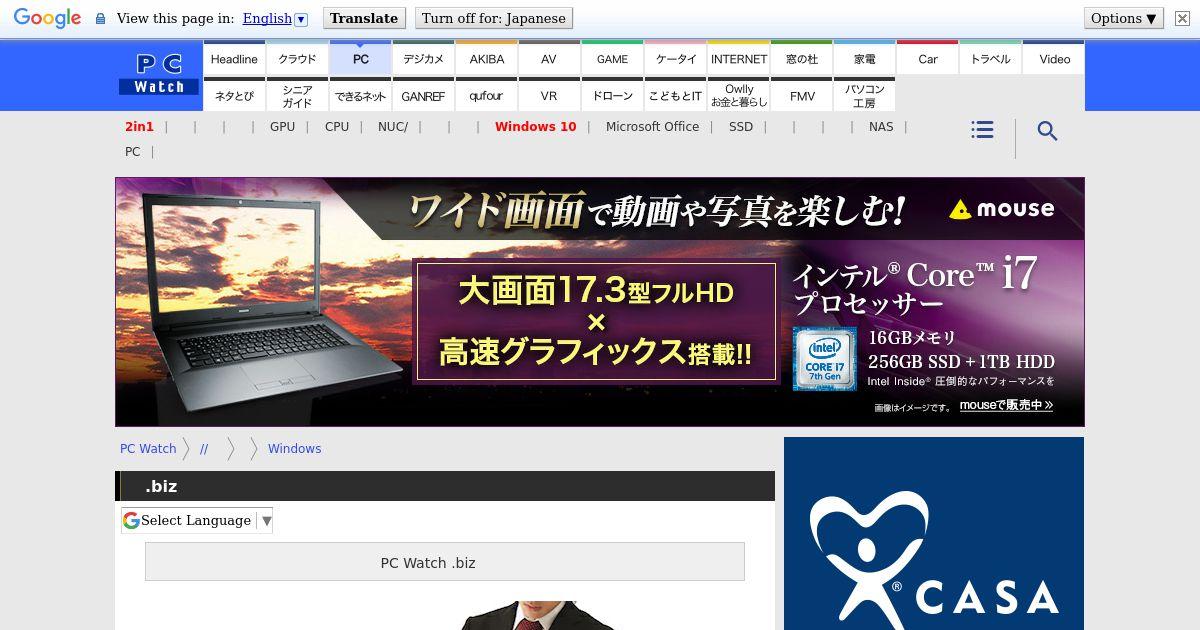Open the 家電 tab

(x=864, y=58)
